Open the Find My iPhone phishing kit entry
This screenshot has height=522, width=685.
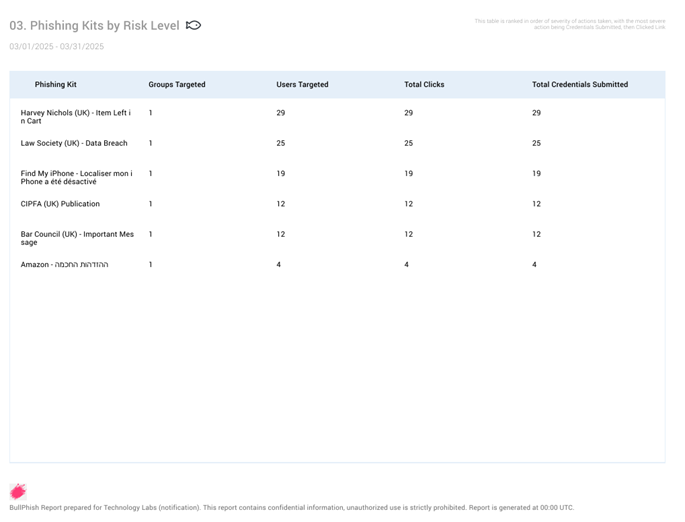(76, 177)
